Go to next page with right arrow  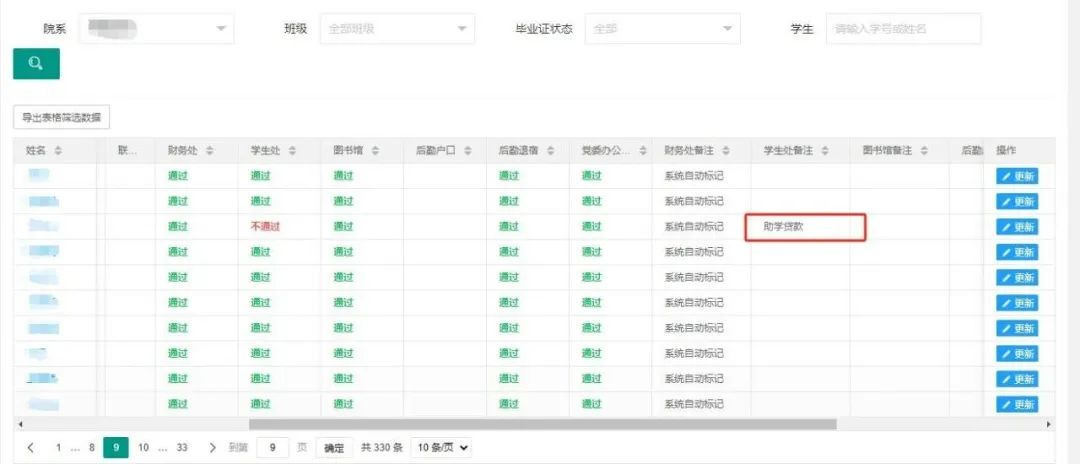[x=212, y=448]
